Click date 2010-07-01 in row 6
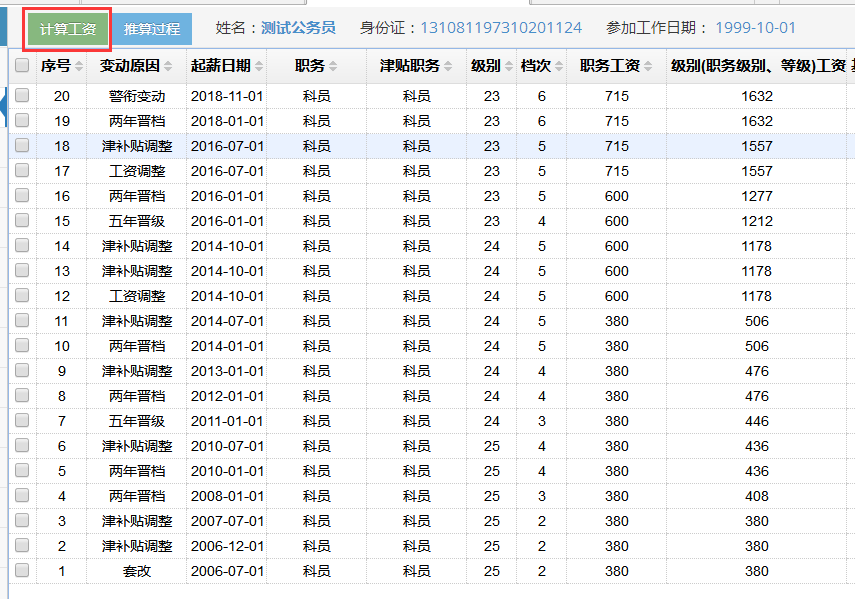Viewport: 855px width, 599px height. tap(227, 446)
